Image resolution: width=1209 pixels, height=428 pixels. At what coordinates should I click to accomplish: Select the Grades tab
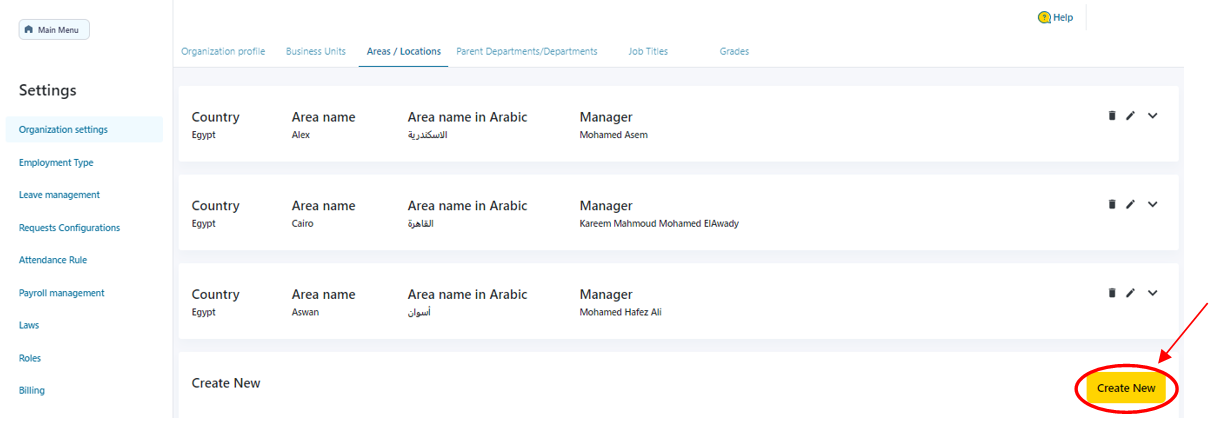tap(734, 51)
